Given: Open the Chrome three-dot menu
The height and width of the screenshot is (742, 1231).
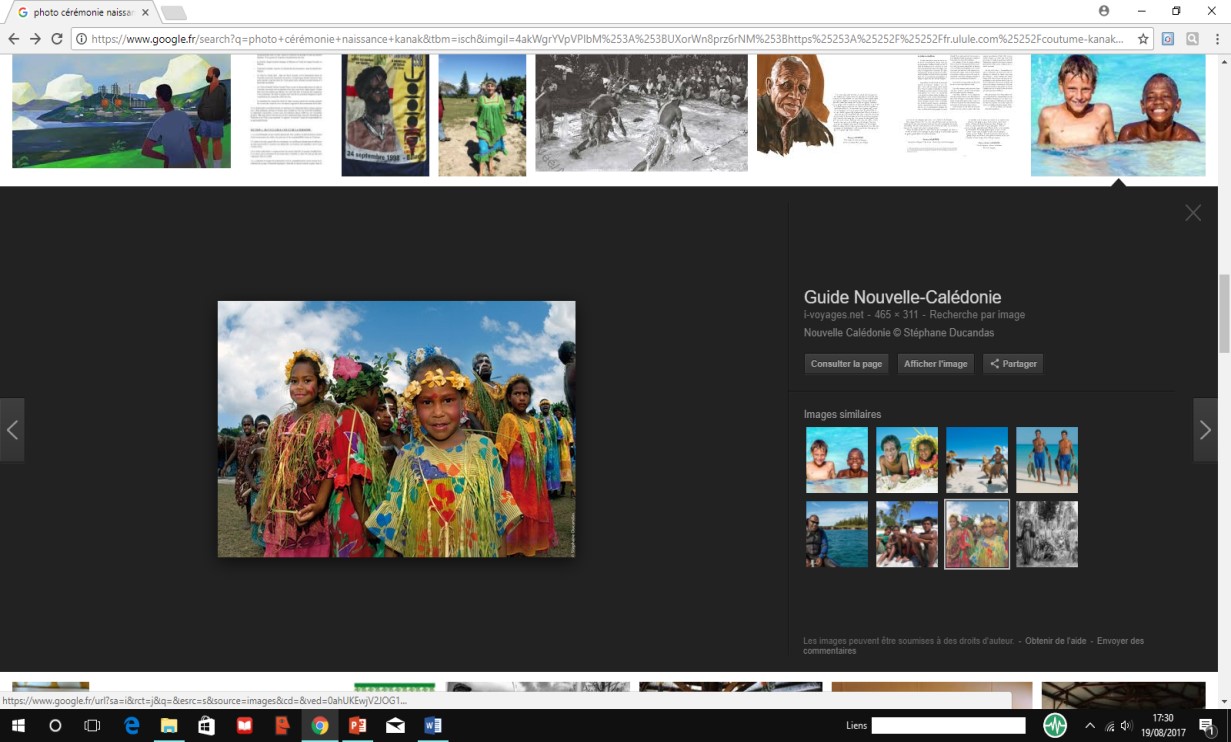Looking at the screenshot, I should click(x=1217, y=39).
